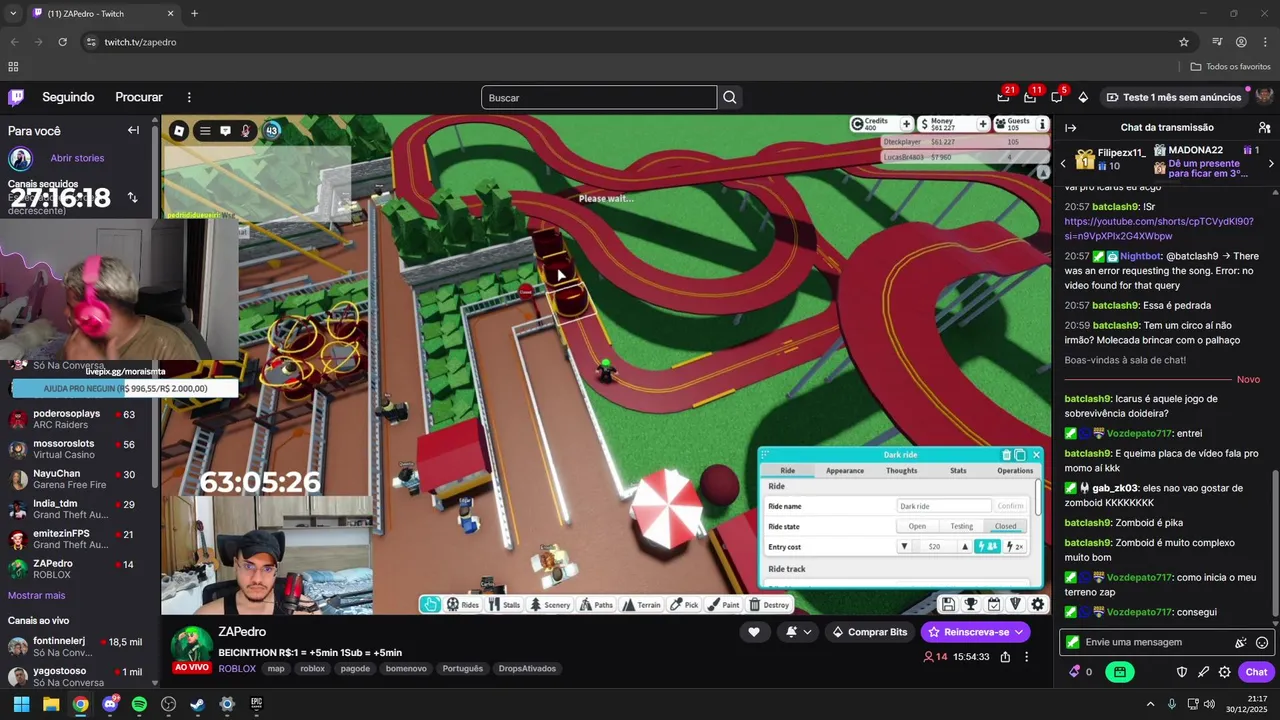Show next gift leaderboard entry arrow
The height and width of the screenshot is (720, 1280).
pyautogui.click(x=1271, y=164)
